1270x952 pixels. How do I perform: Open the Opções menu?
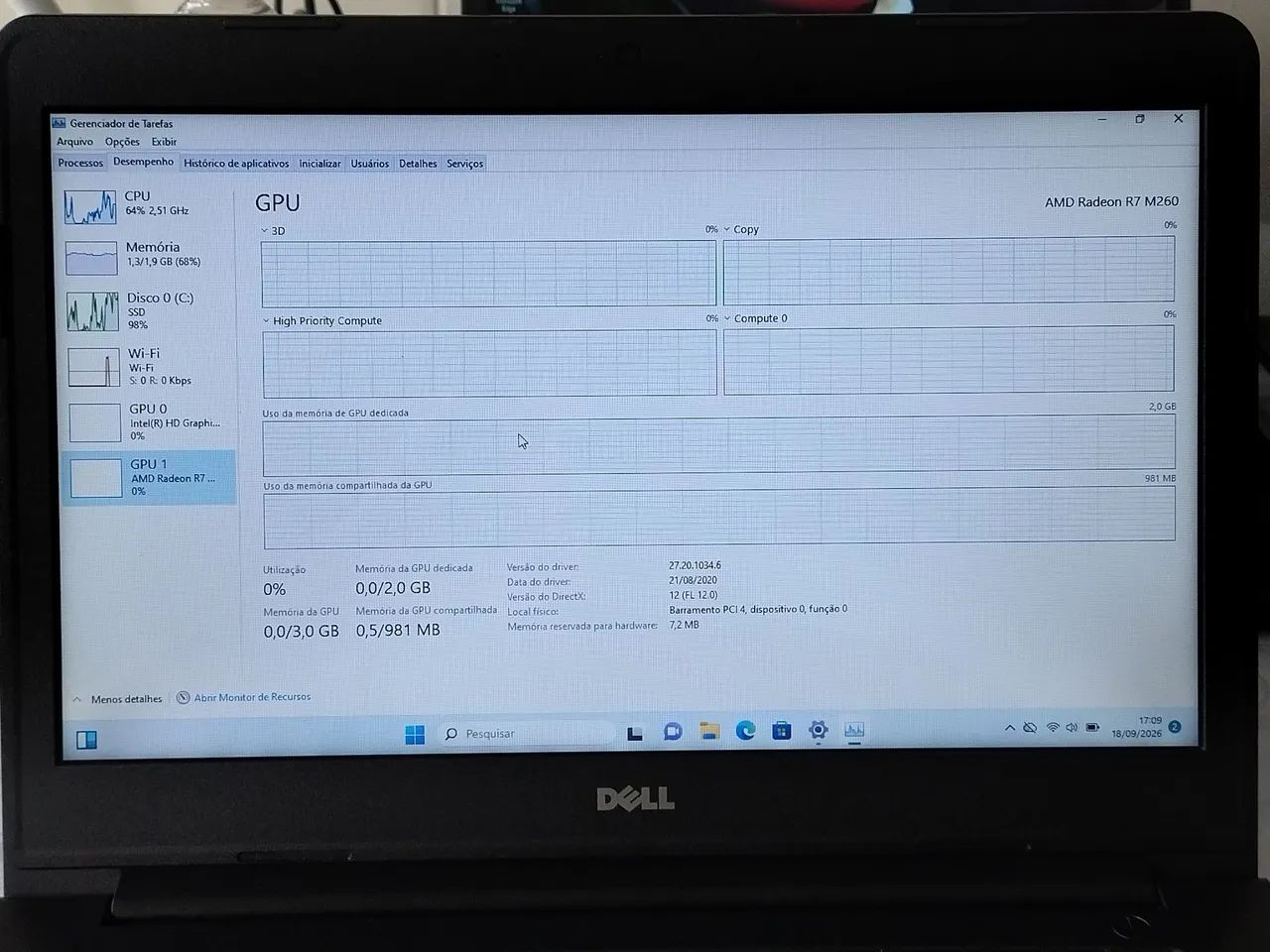click(x=122, y=142)
